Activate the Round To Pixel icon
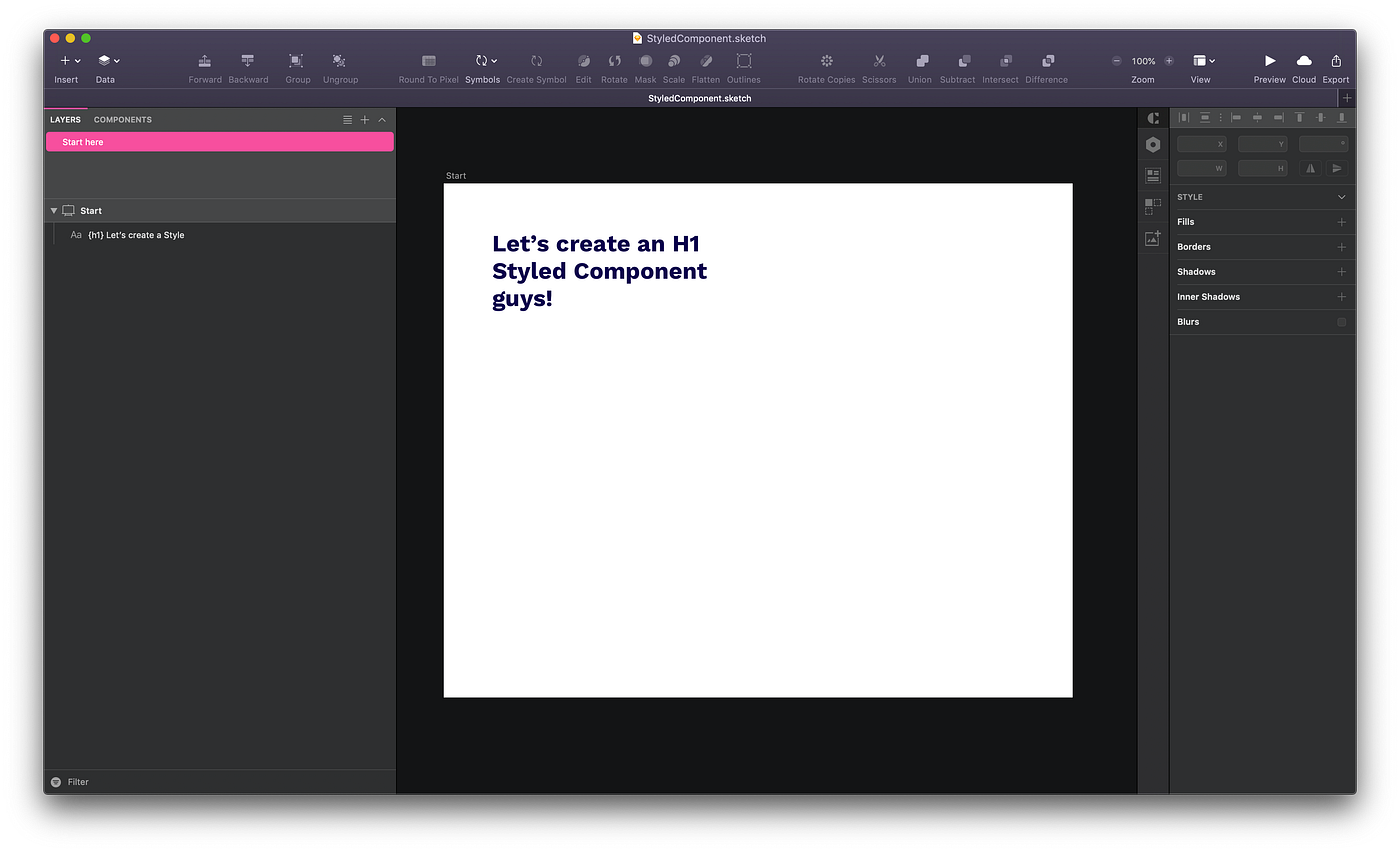Viewport: 1400px width, 852px height. point(427,61)
